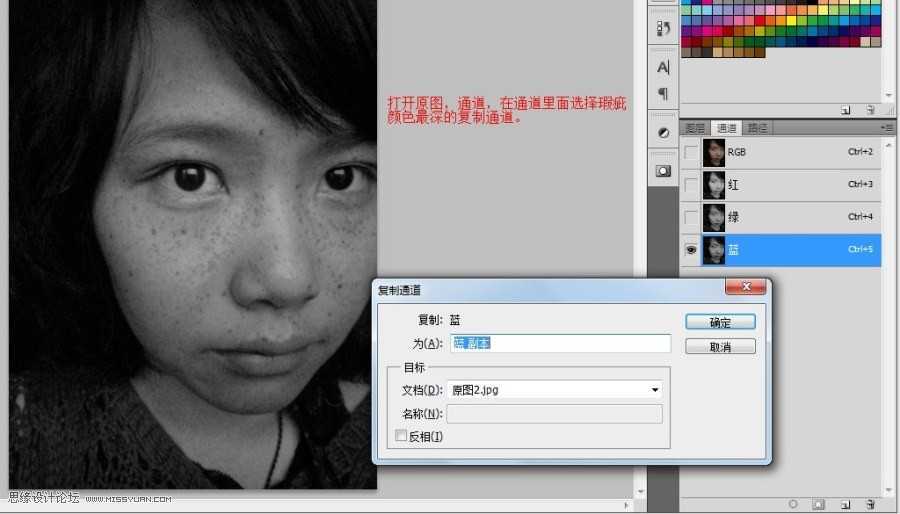Delete current channel trash icon

pos(870,505)
